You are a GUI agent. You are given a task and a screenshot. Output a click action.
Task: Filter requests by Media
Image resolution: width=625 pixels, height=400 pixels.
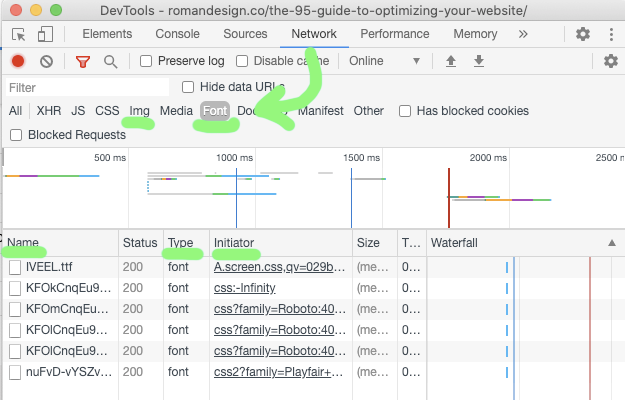tap(176, 111)
